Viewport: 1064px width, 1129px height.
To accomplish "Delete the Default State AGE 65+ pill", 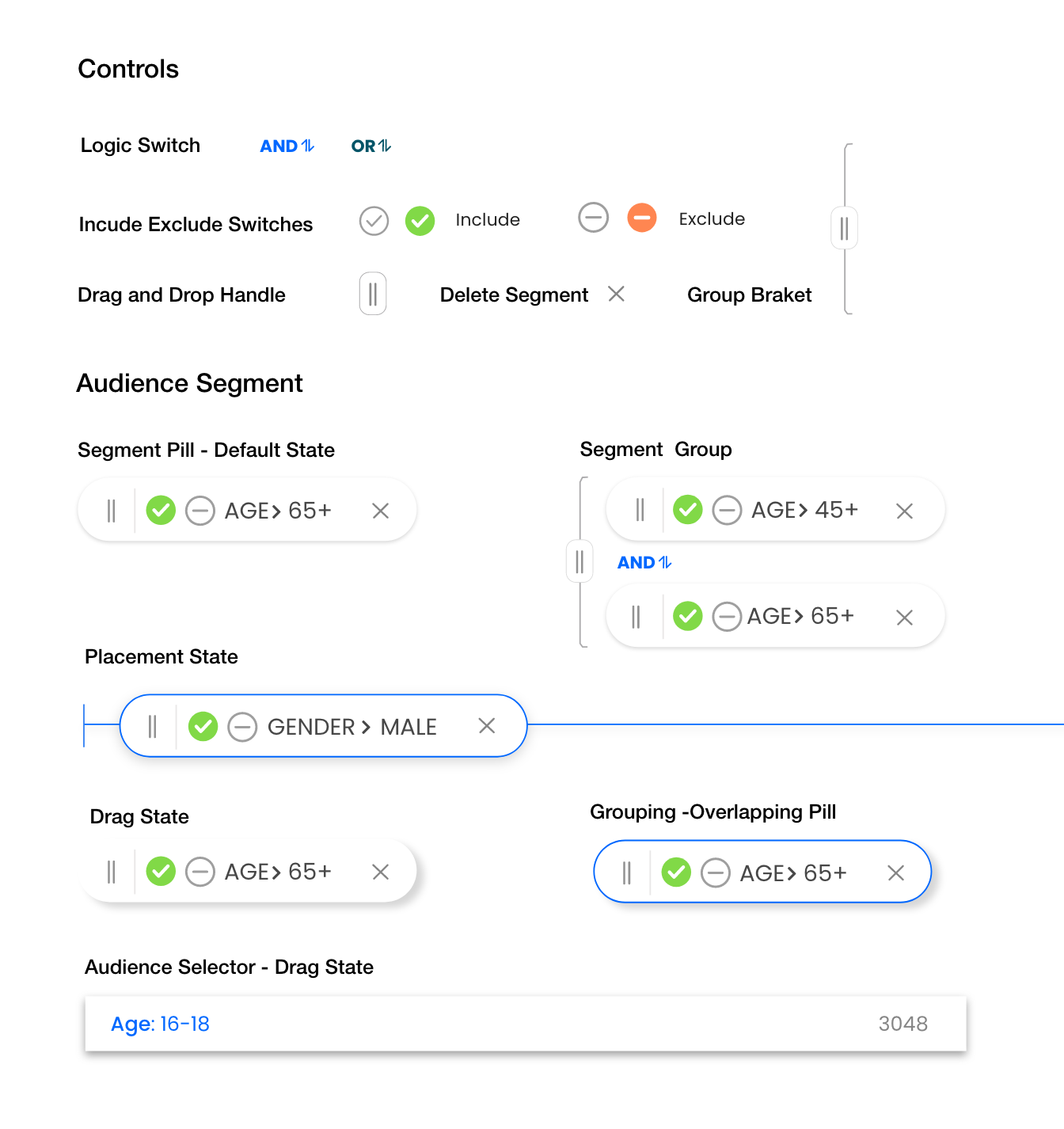I will [381, 511].
